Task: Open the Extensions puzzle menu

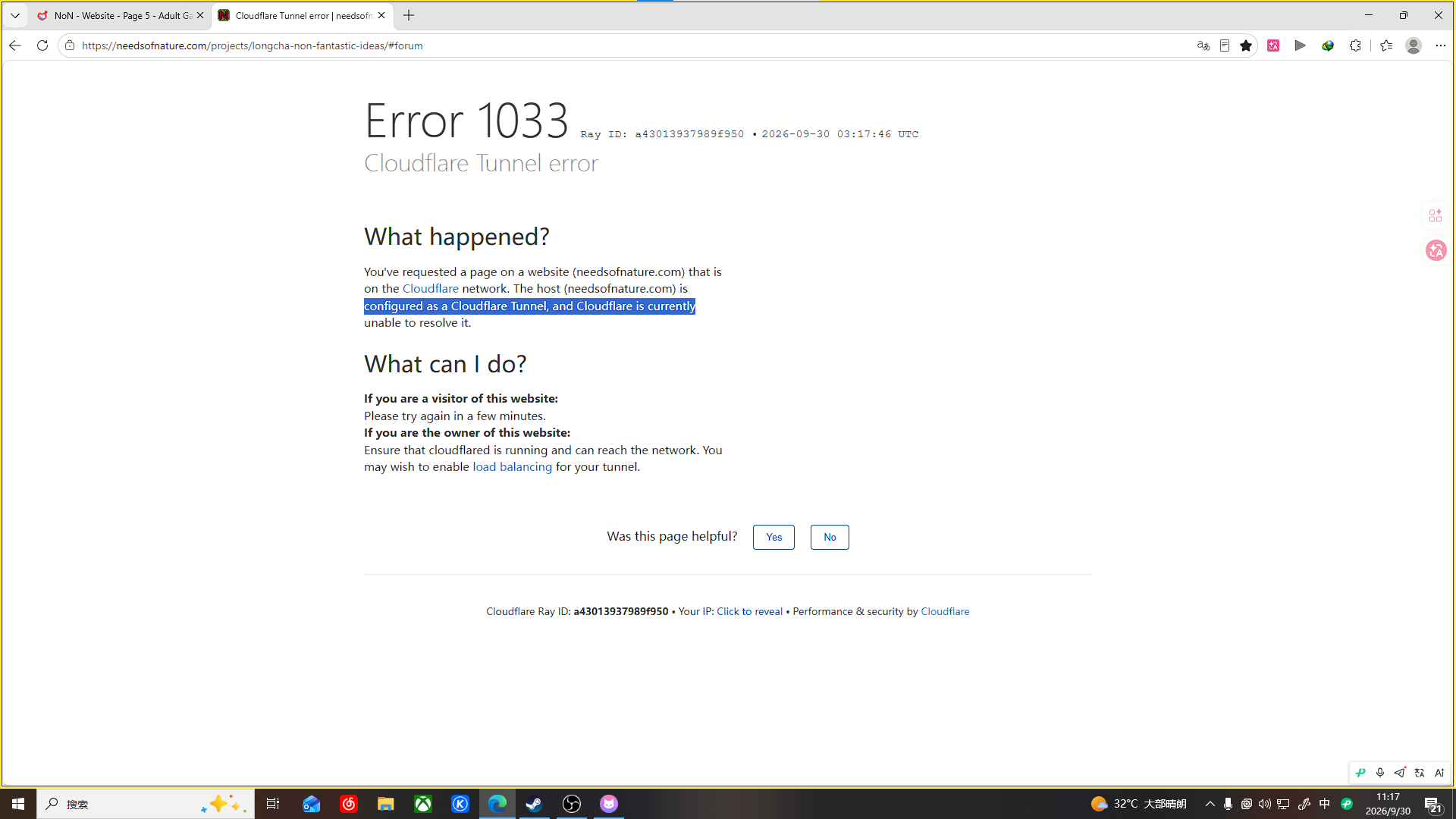Action: [x=1355, y=45]
